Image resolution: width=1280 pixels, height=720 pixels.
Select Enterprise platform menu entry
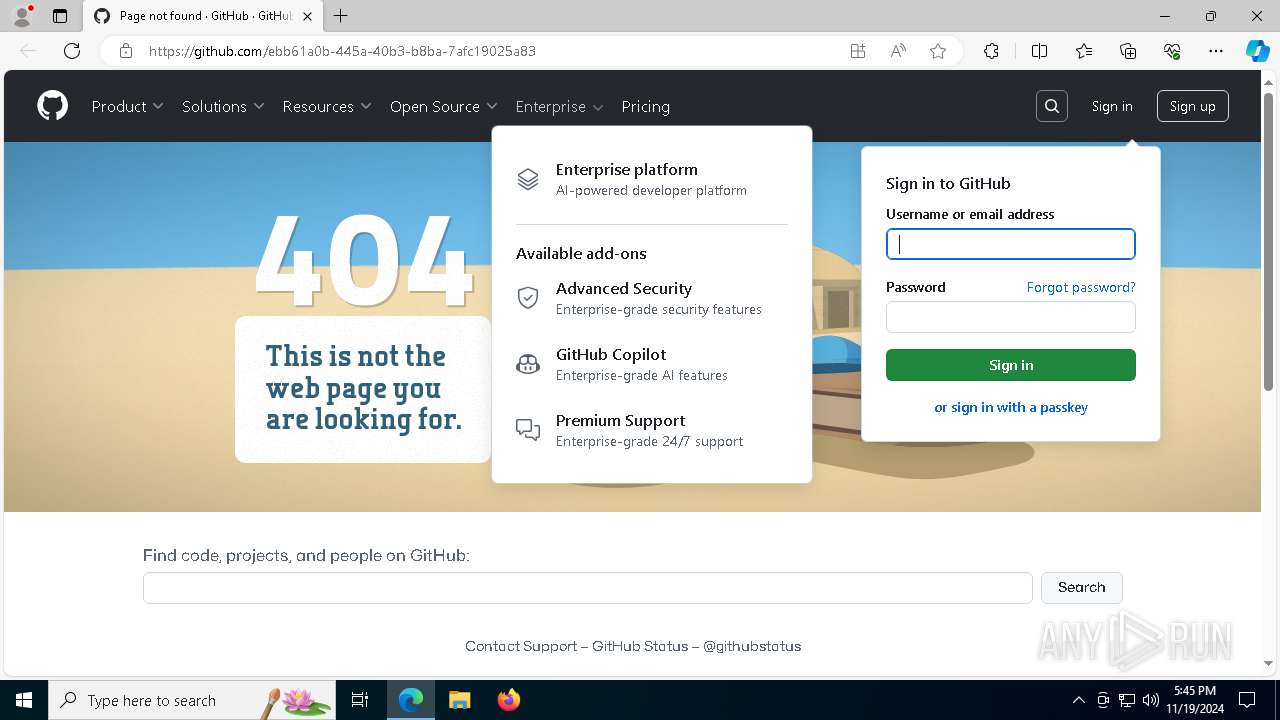[x=651, y=179]
